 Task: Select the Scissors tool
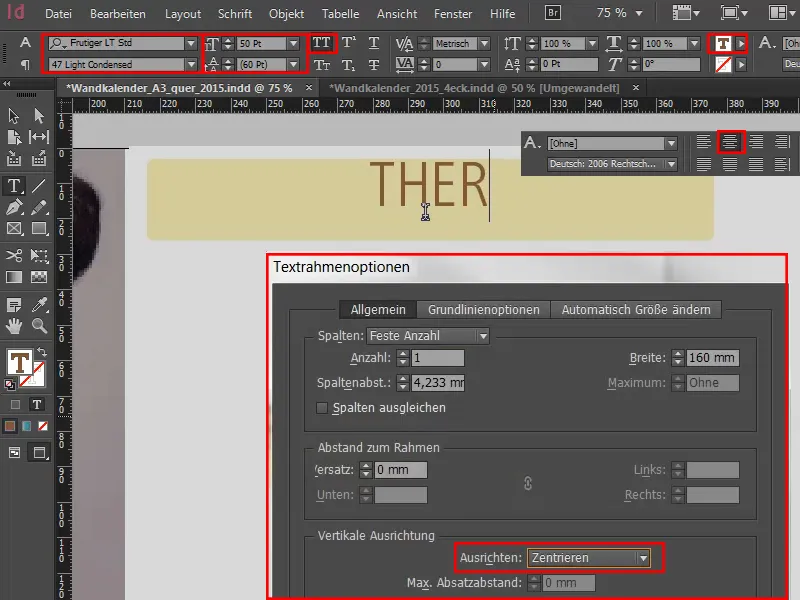14,255
